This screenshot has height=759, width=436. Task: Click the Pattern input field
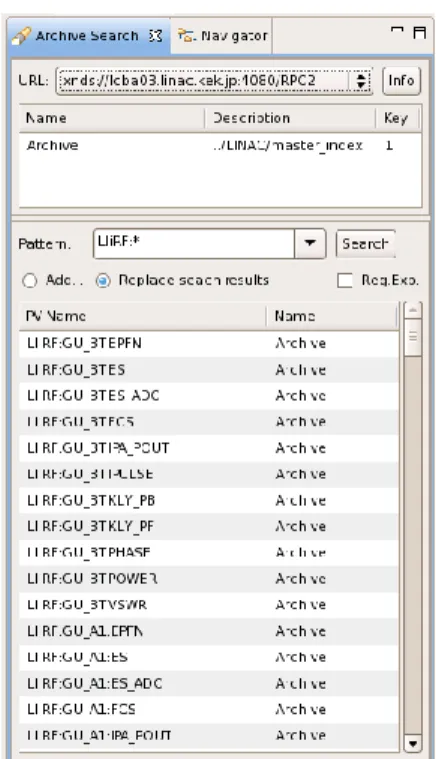pos(194,243)
